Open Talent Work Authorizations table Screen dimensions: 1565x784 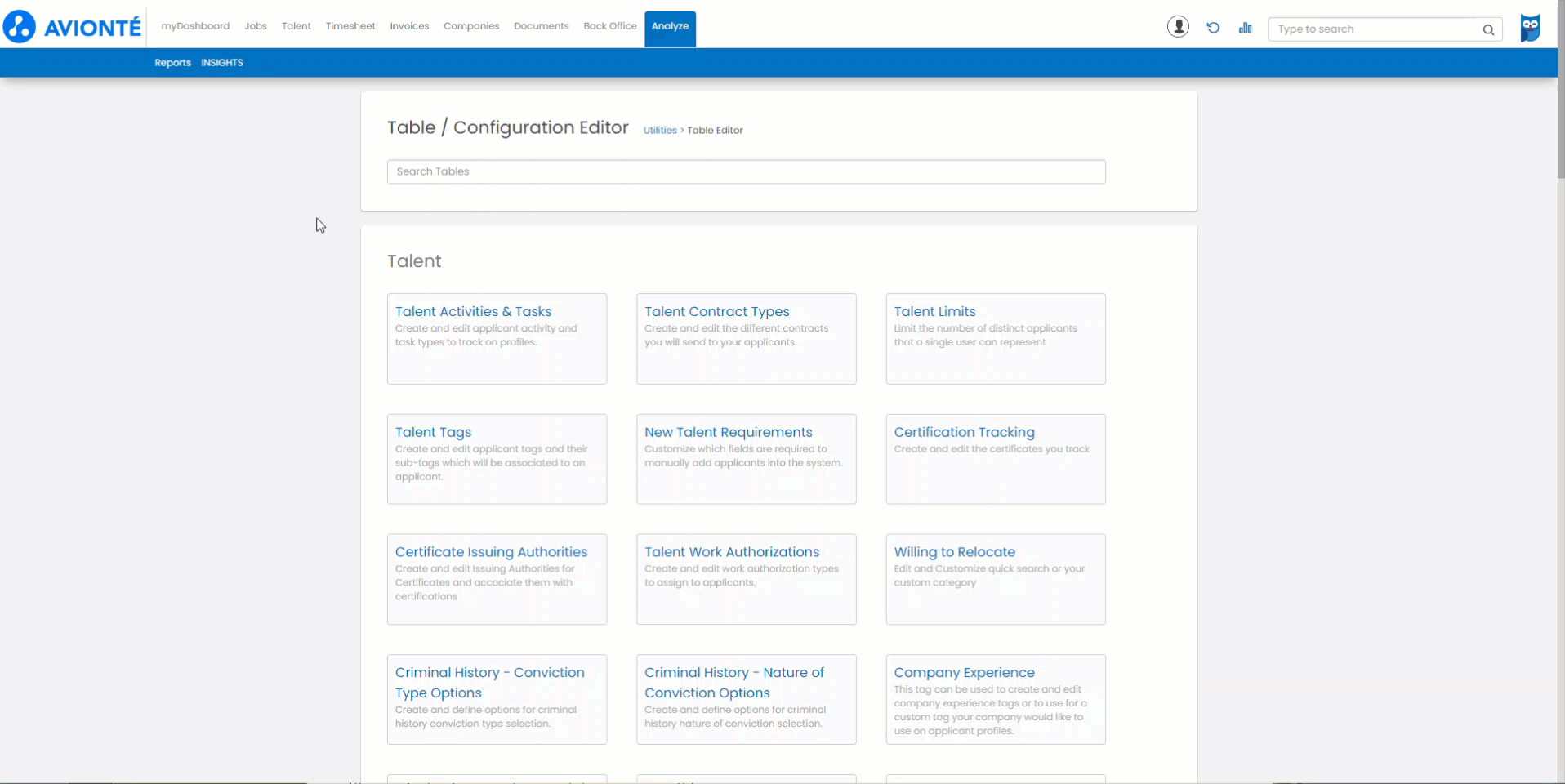click(746, 579)
